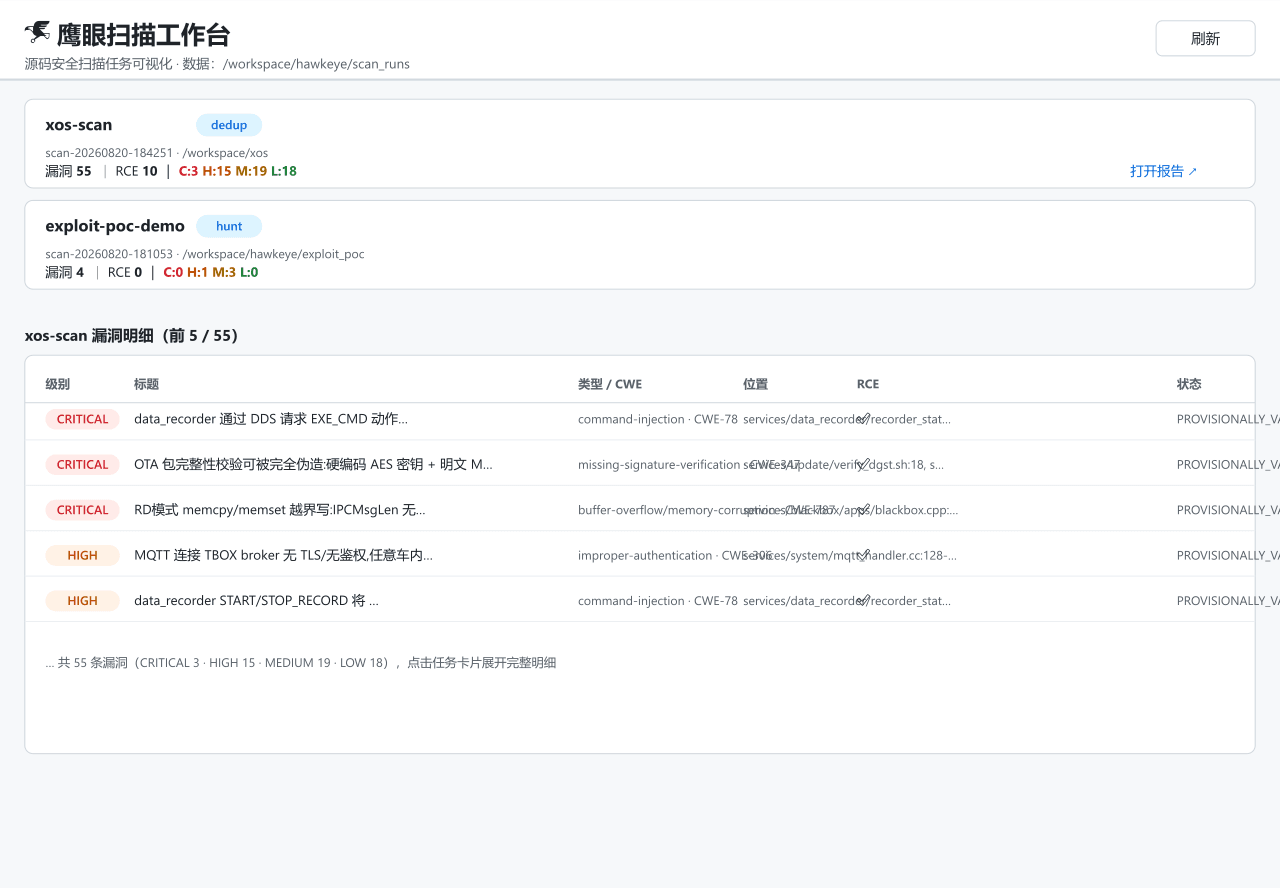Viewport: 1280px width, 888px height.
Task: Click the L:18 low count
Action: pos(284,171)
